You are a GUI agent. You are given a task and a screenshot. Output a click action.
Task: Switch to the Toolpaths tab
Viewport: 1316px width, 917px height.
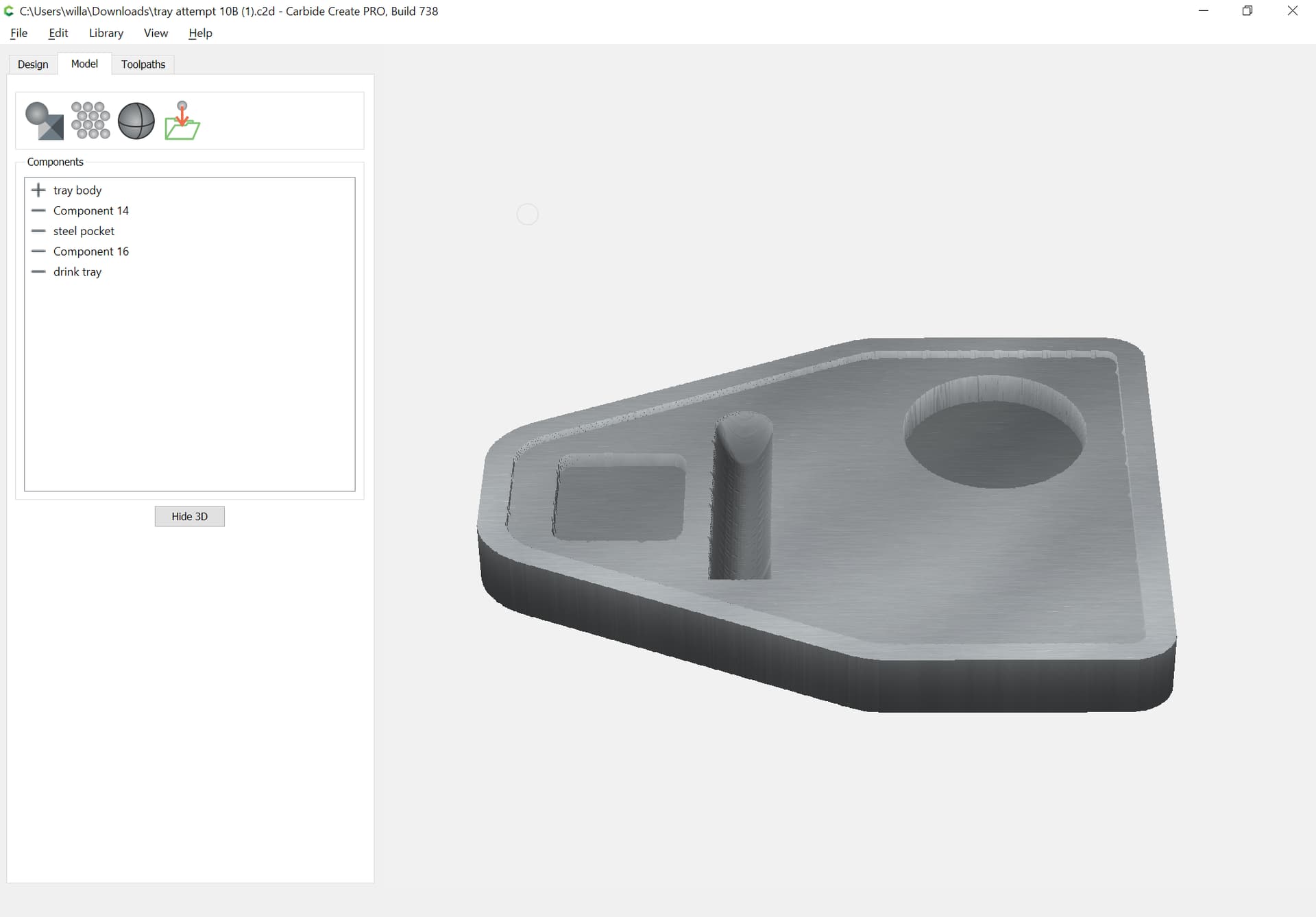(x=143, y=64)
